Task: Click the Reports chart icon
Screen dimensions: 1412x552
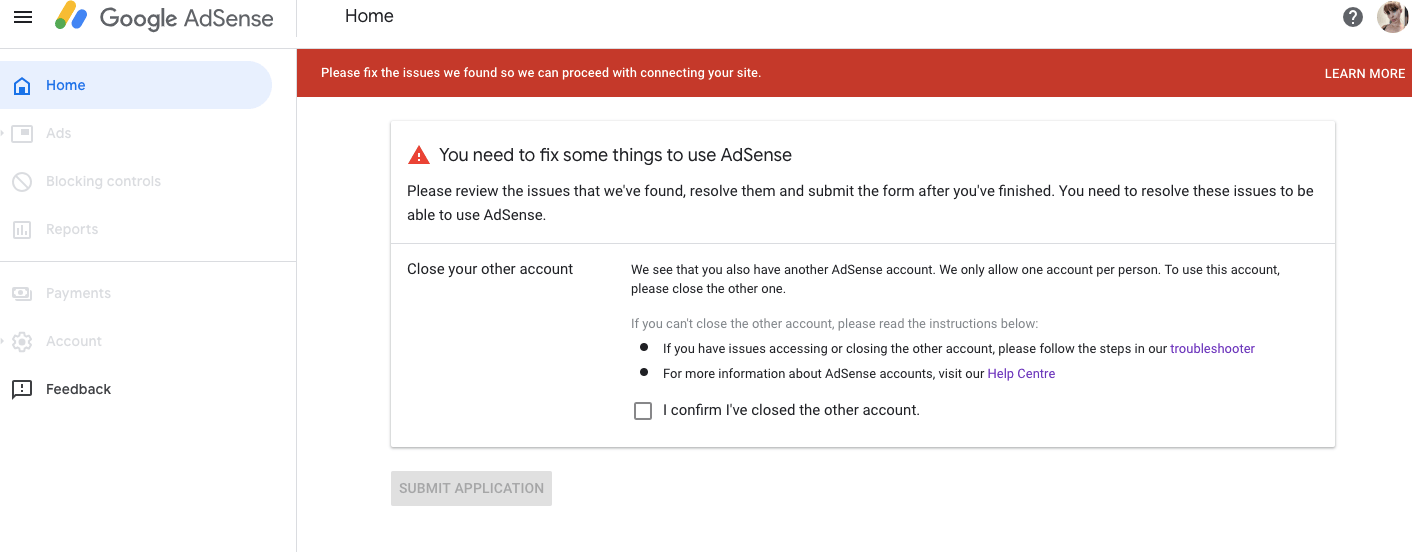Action: (22, 230)
